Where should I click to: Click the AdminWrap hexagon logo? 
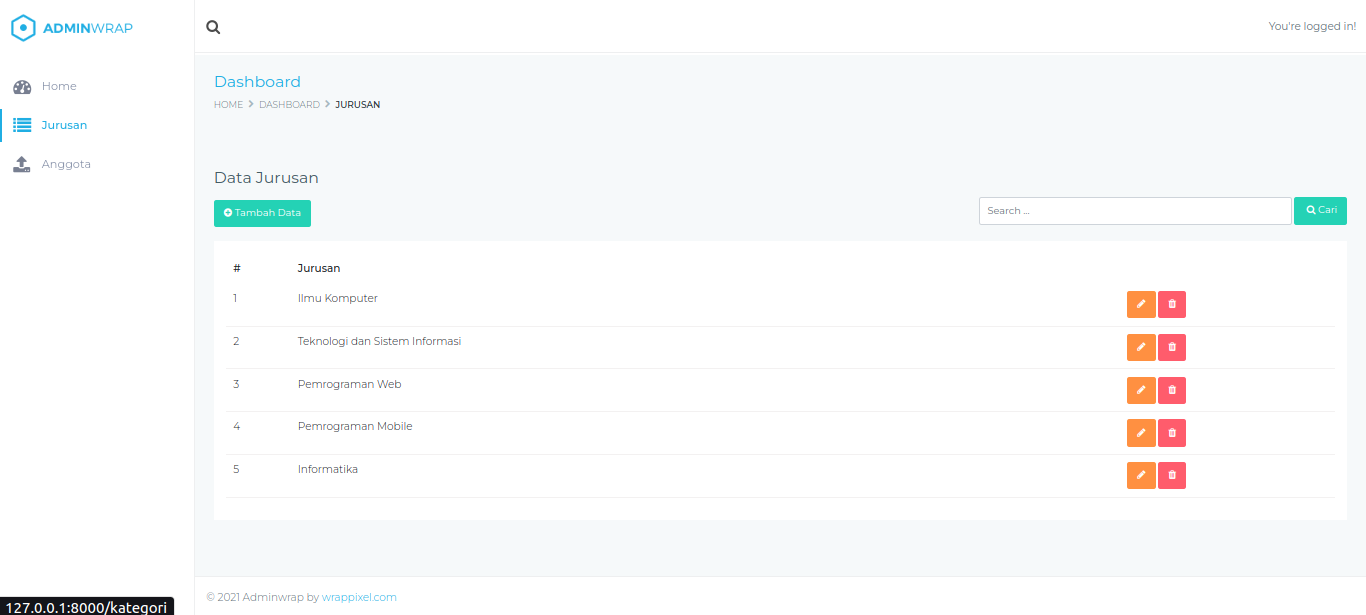(x=23, y=28)
